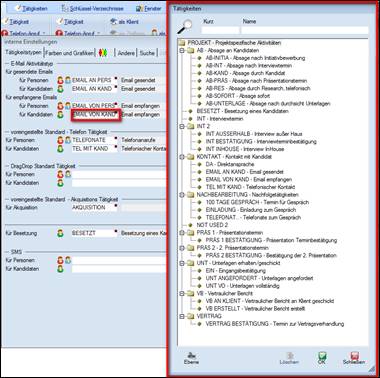This screenshot has height=378, width=380.
Task: Select 'AB-INITIA' tree item
Action: click(255, 58)
